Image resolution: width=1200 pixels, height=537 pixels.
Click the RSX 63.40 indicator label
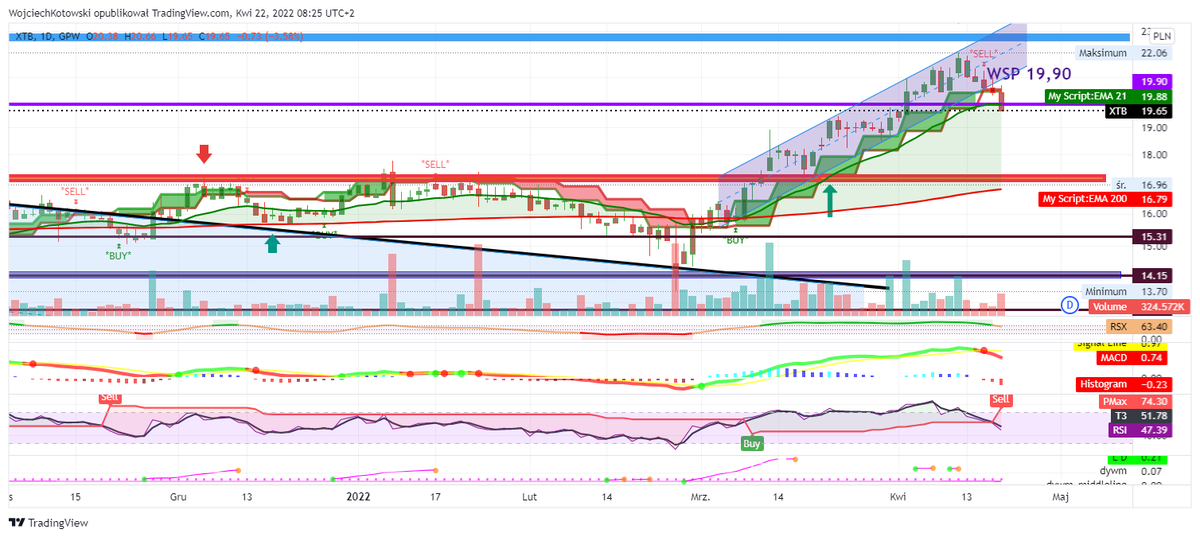[1138, 326]
